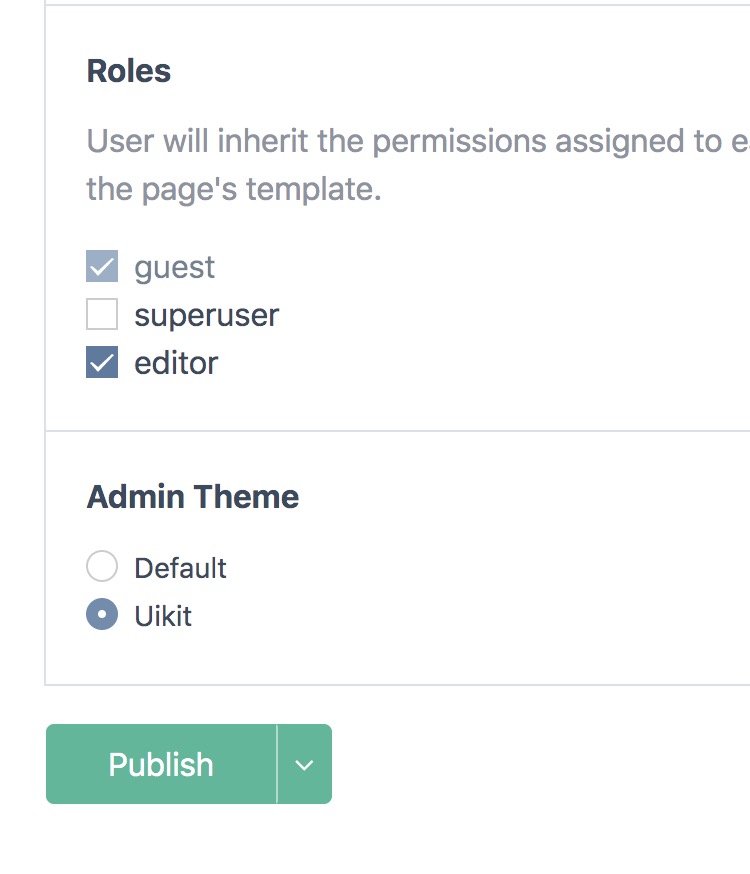
Task: Click the Default theme radio circle
Action: coord(102,566)
